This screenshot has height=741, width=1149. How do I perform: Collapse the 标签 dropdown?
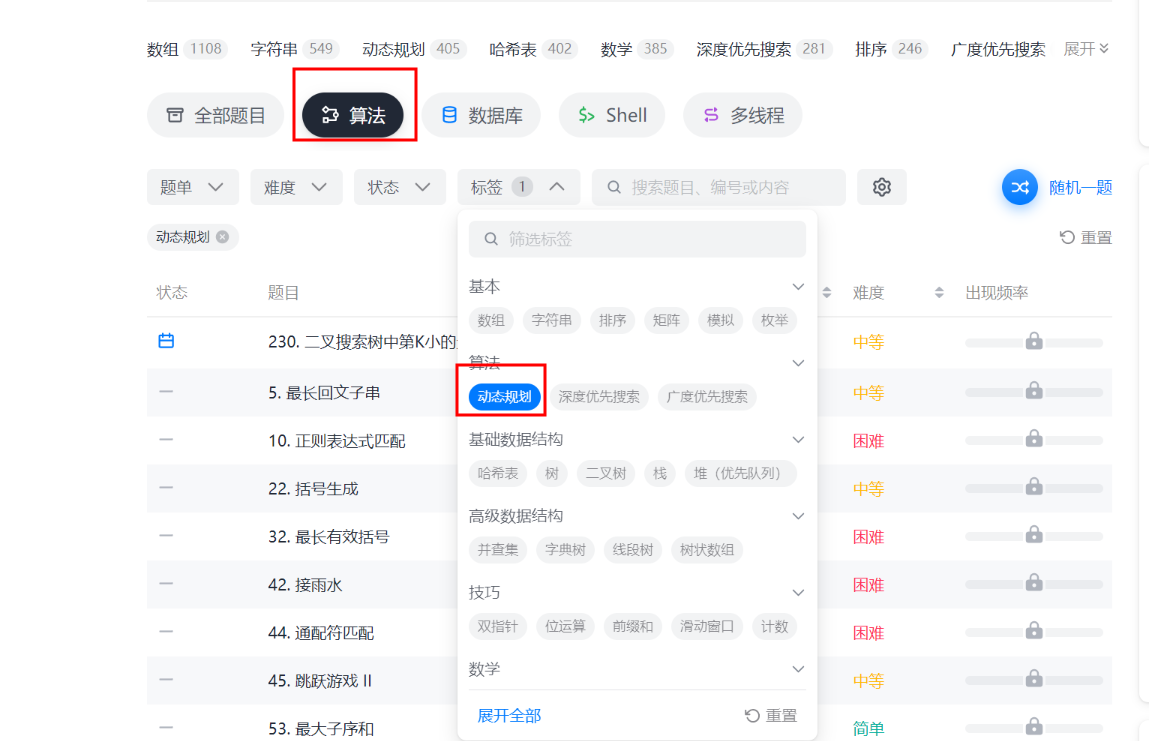coord(519,188)
